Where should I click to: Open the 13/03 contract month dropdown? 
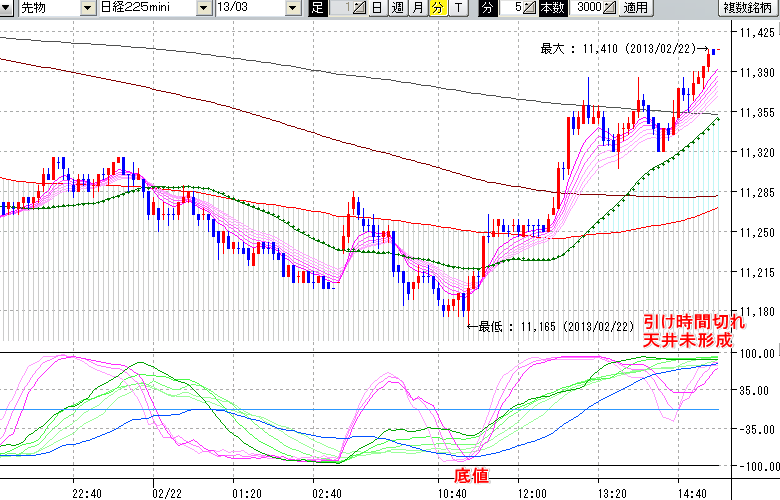coord(292,8)
